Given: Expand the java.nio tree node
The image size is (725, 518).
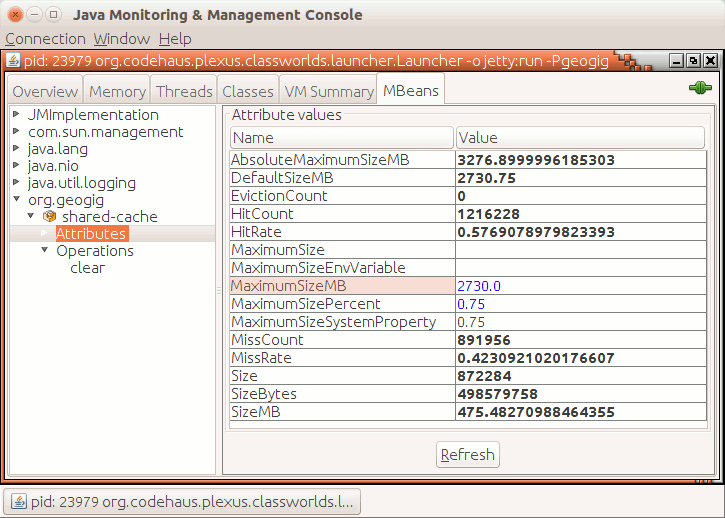Looking at the screenshot, I should pyautogui.click(x=16, y=165).
